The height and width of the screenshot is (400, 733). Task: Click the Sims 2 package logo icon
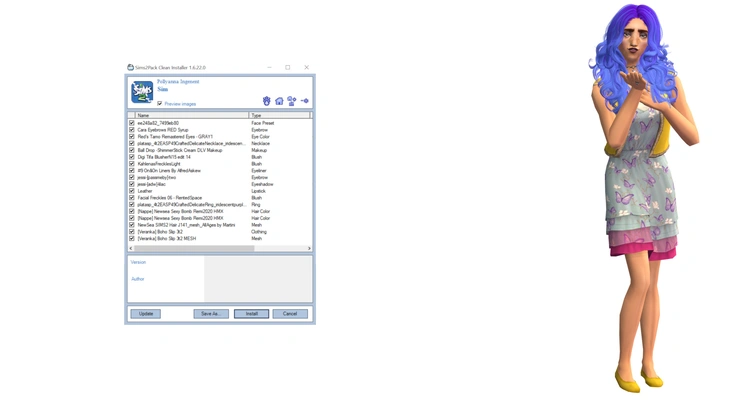pos(142,92)
